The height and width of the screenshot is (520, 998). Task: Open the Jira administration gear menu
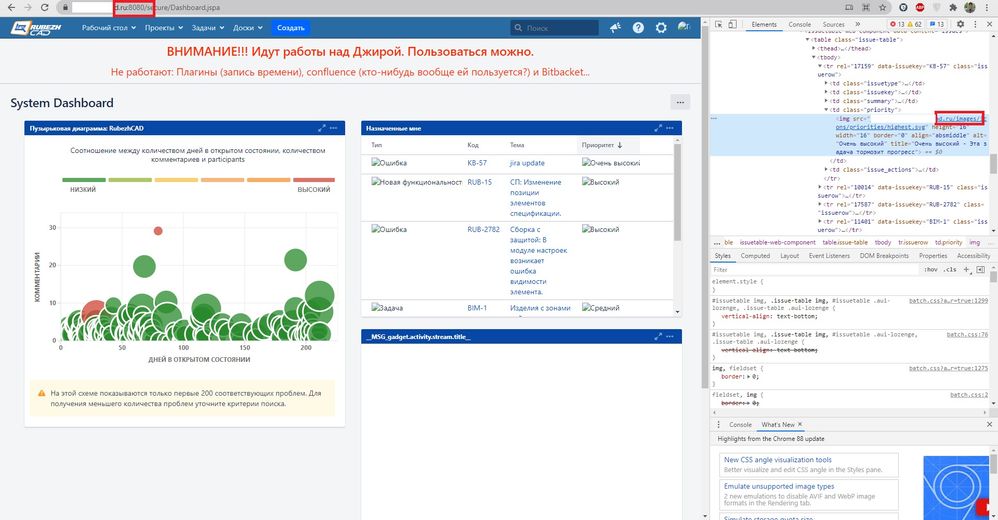[661, 27]
